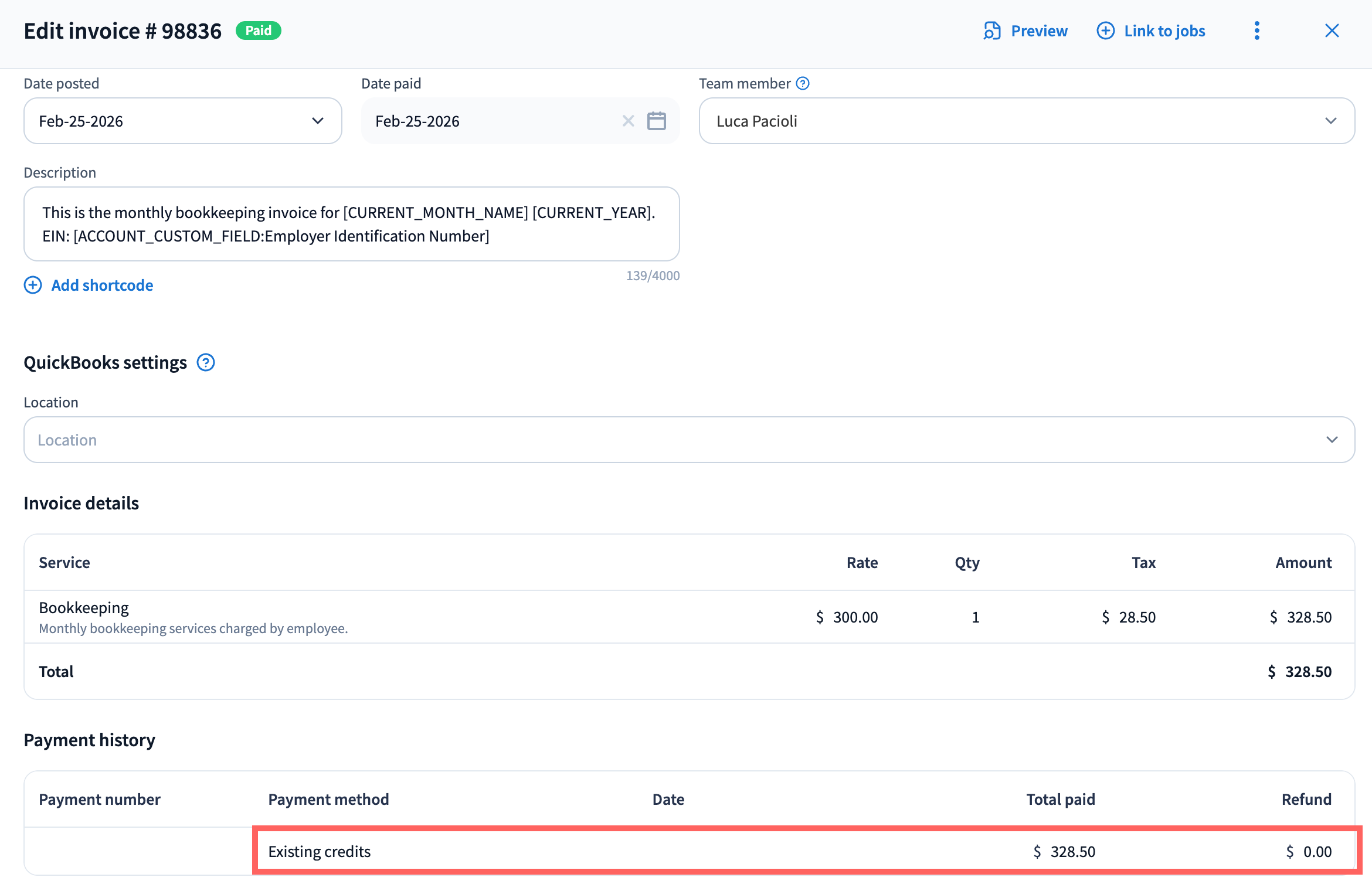
Task: Expand the Date posted dropdown
Action: tap(317, 121)
